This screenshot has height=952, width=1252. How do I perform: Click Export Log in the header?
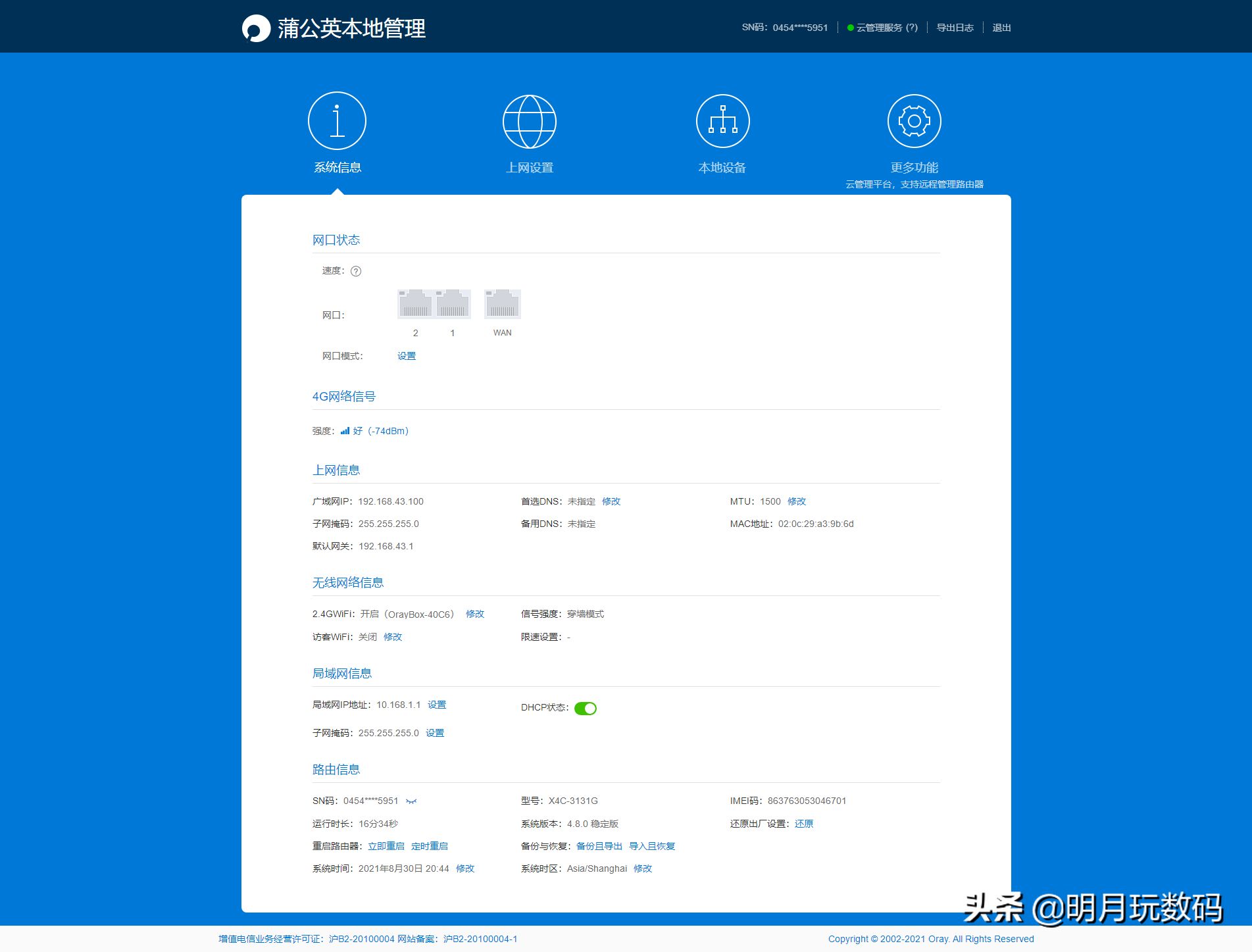[955, 28]
